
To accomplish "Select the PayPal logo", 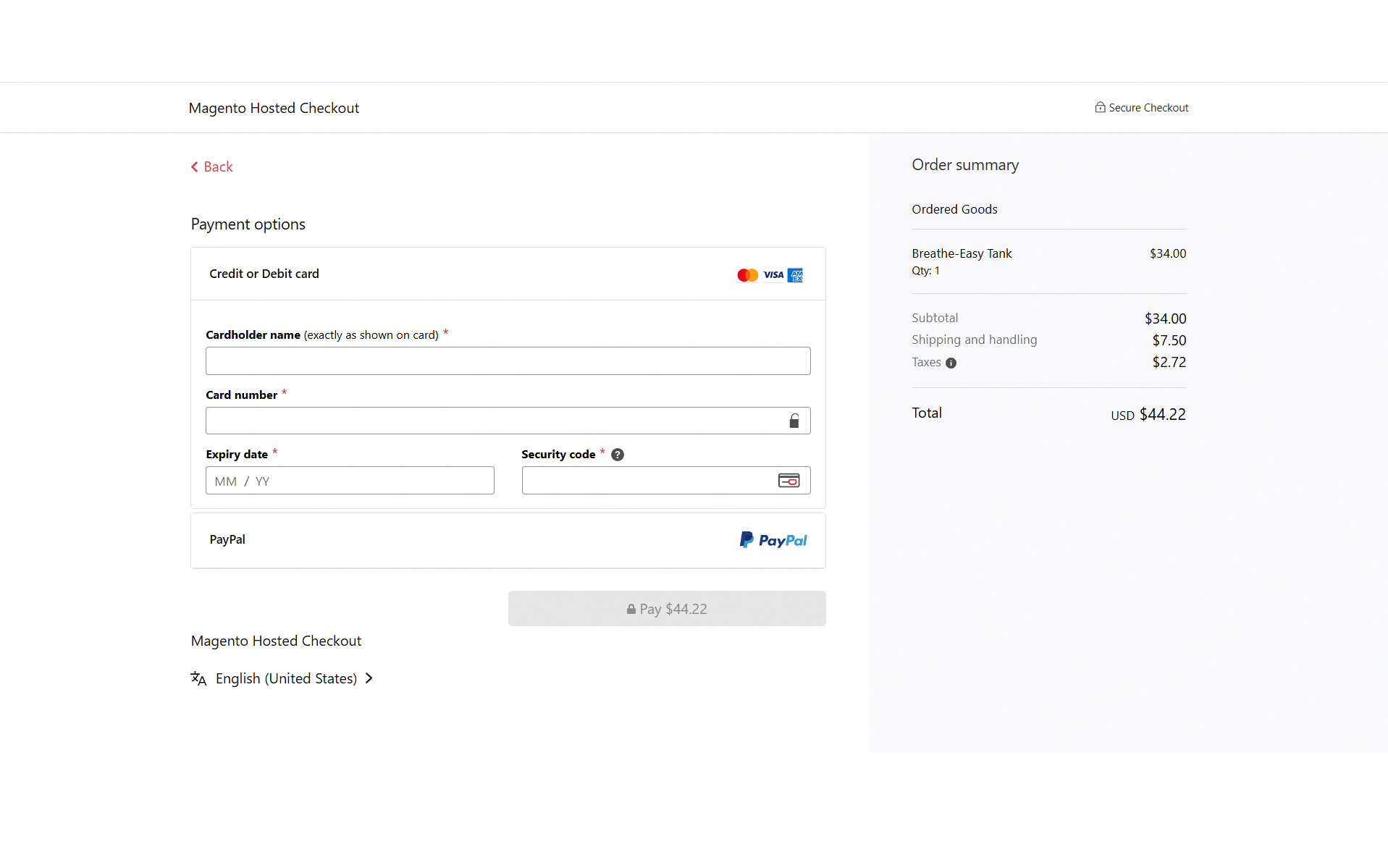I will [773, 540].
